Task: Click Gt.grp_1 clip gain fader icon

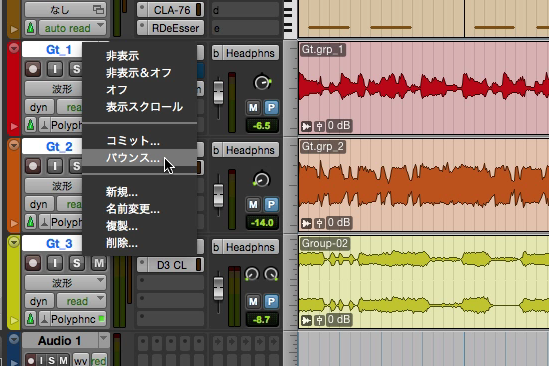Action: [x=319, y=126]
